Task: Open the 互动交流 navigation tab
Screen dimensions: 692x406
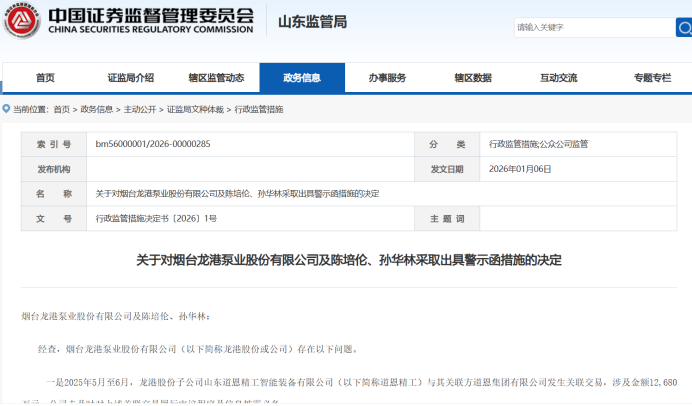Action: pos(558,78)
